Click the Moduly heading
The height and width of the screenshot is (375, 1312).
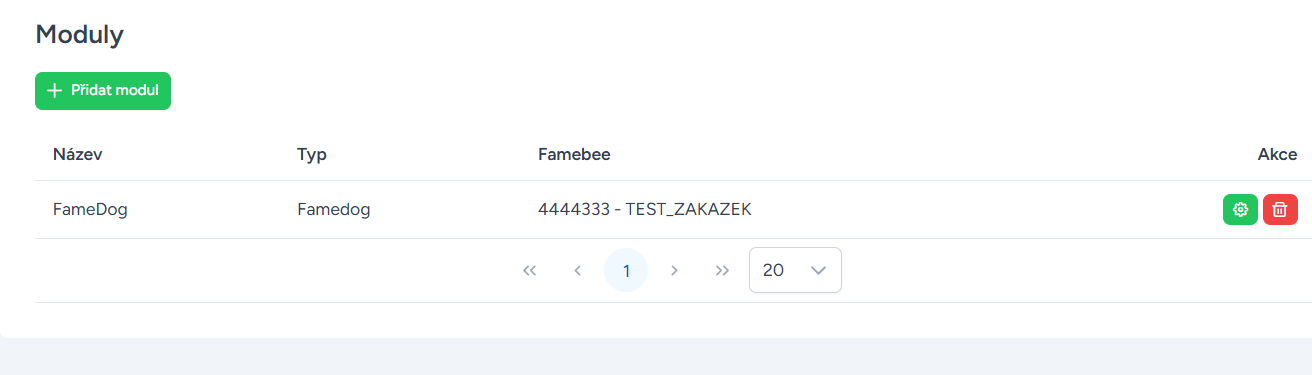79,34
